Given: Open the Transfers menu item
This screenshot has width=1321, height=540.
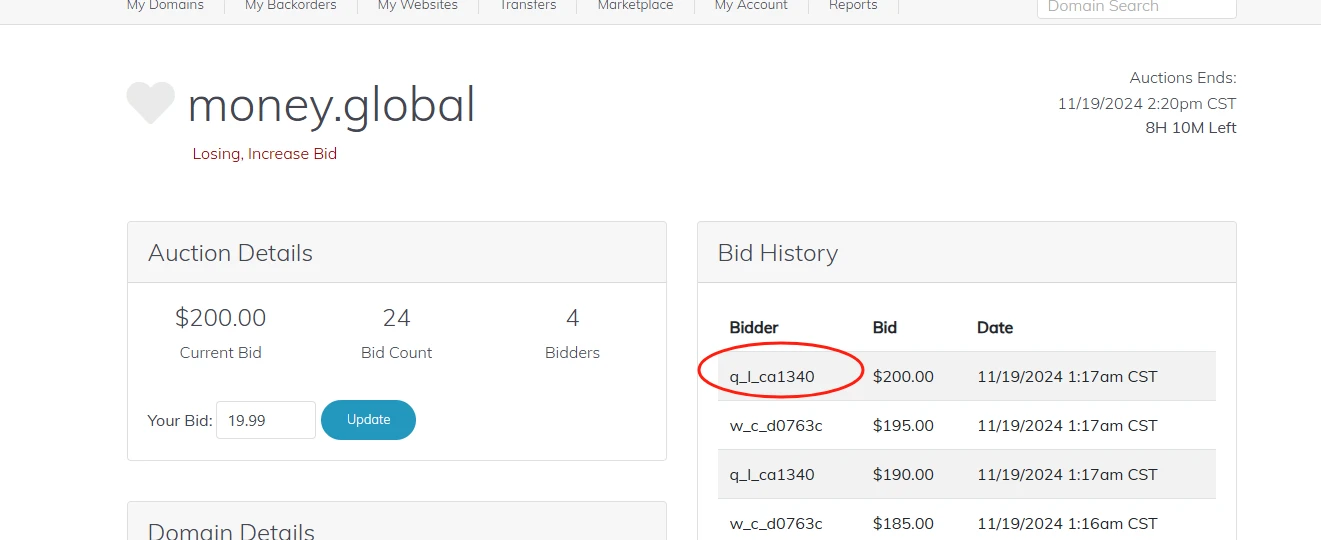Looking at the screenshot, I should coord(528,6).
